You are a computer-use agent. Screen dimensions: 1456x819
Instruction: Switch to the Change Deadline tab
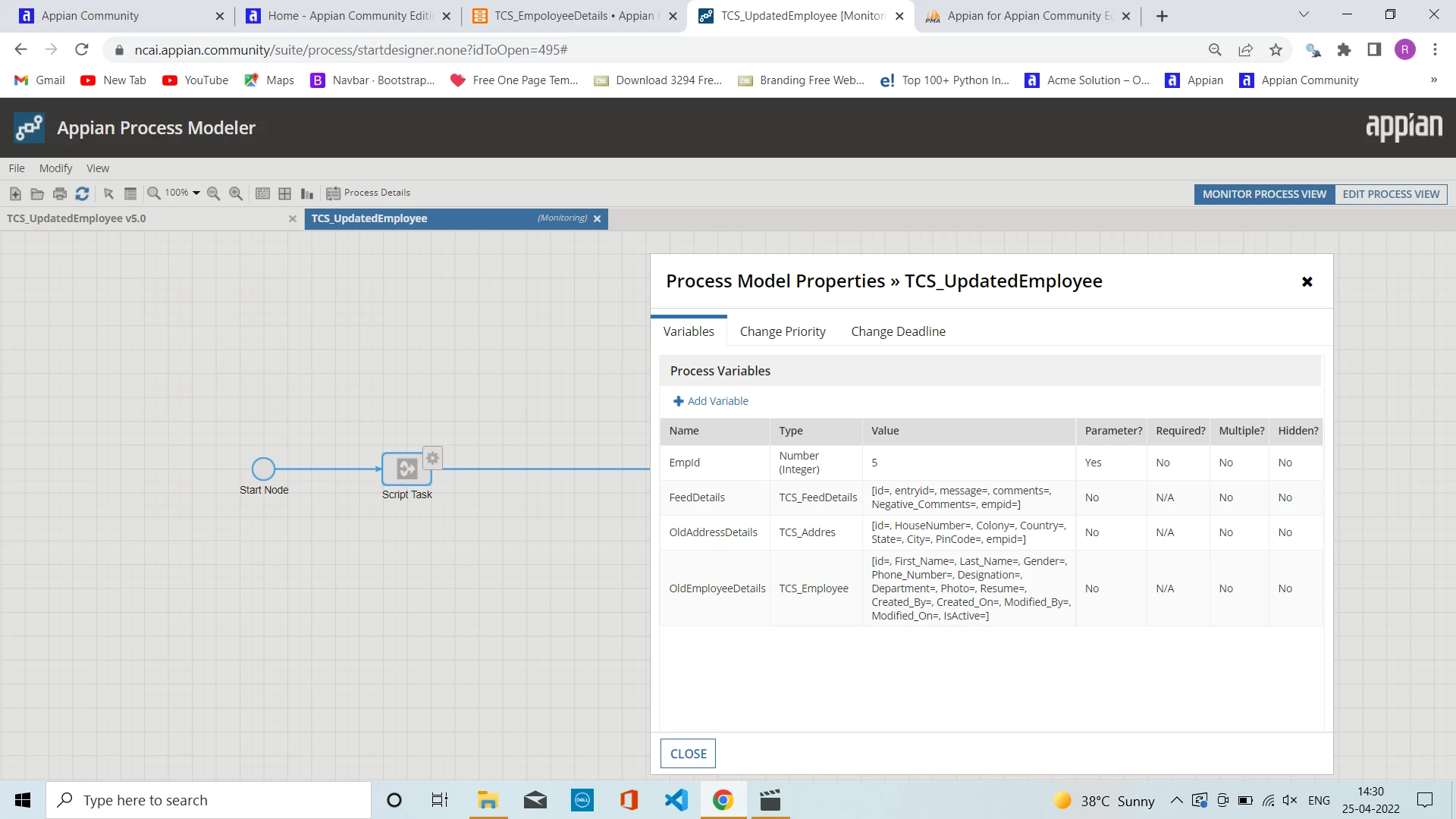898,331
